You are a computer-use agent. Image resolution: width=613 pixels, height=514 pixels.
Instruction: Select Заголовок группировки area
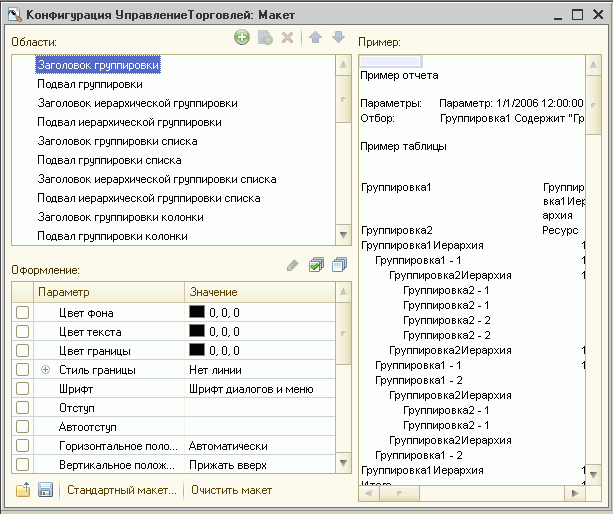[98, 65]
